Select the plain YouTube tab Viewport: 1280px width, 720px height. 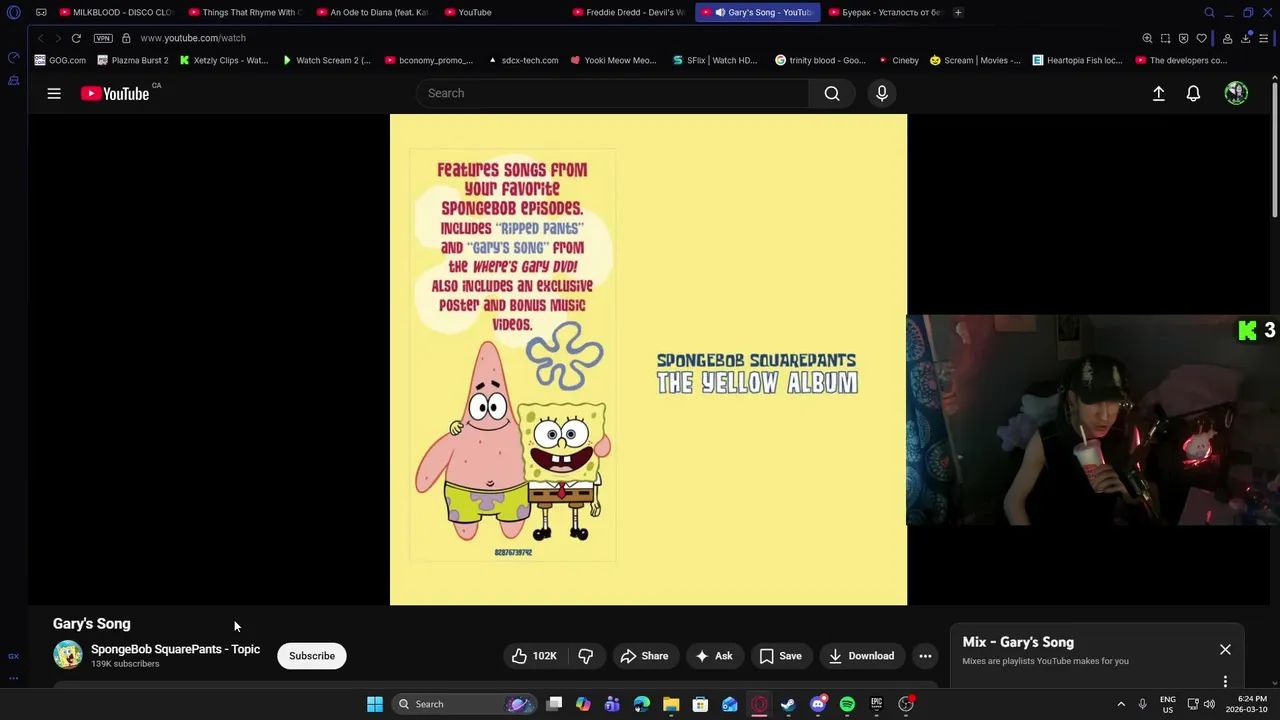tap(500, 12)
